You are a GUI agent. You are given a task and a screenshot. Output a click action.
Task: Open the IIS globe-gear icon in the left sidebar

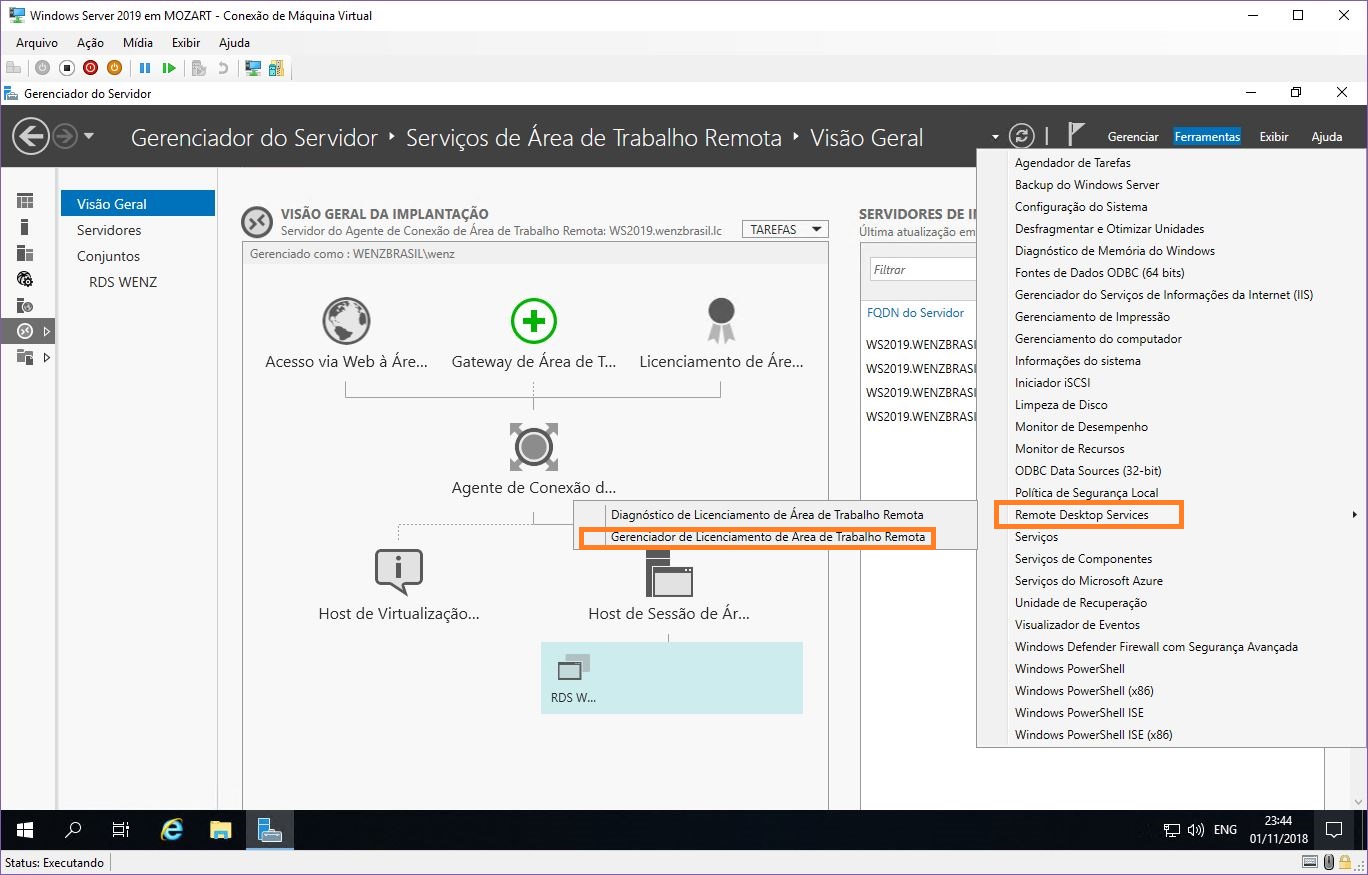pyautogui.click(x=25, y=279)
